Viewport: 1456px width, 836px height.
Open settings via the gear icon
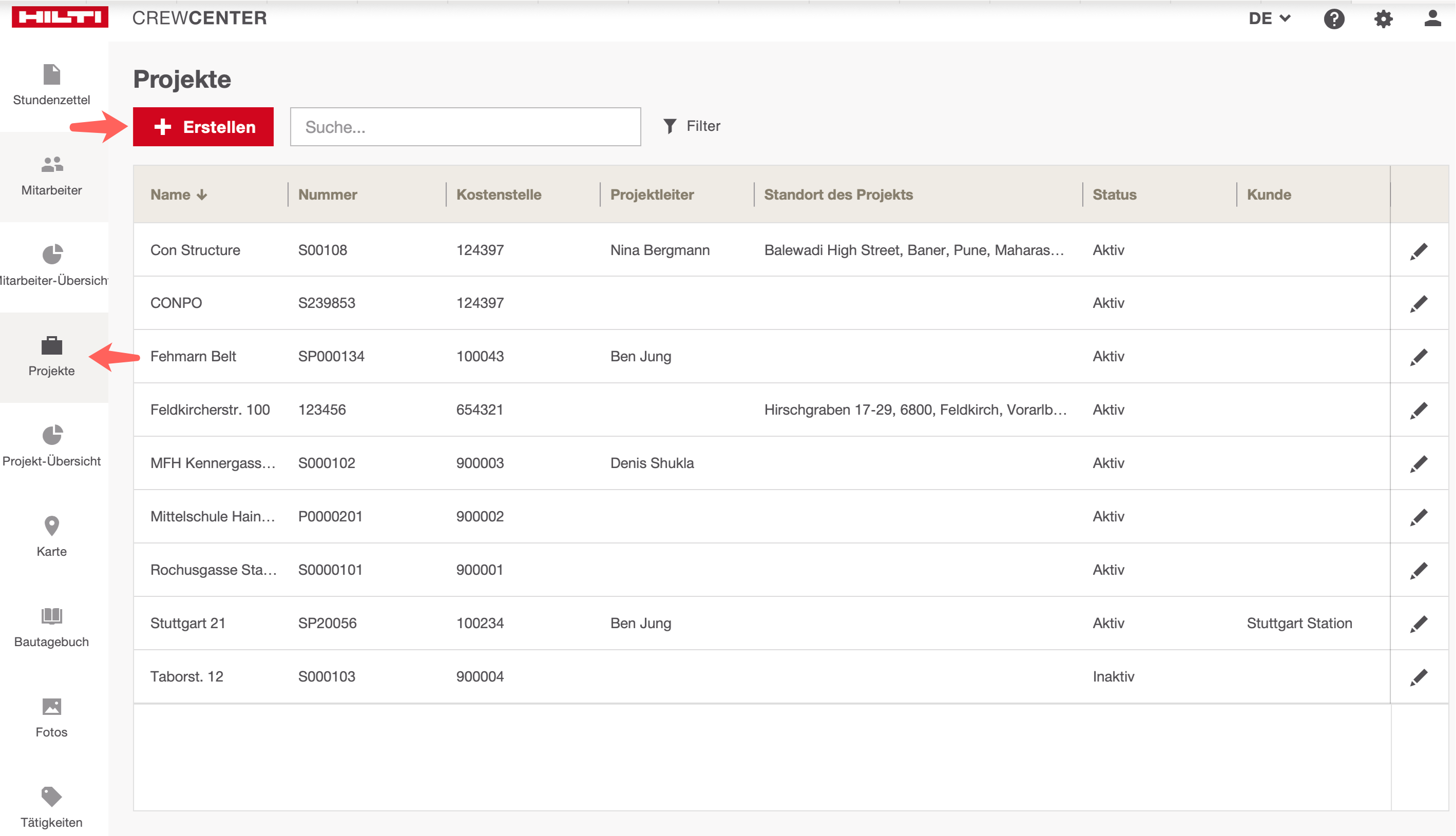click(1383, 19)
